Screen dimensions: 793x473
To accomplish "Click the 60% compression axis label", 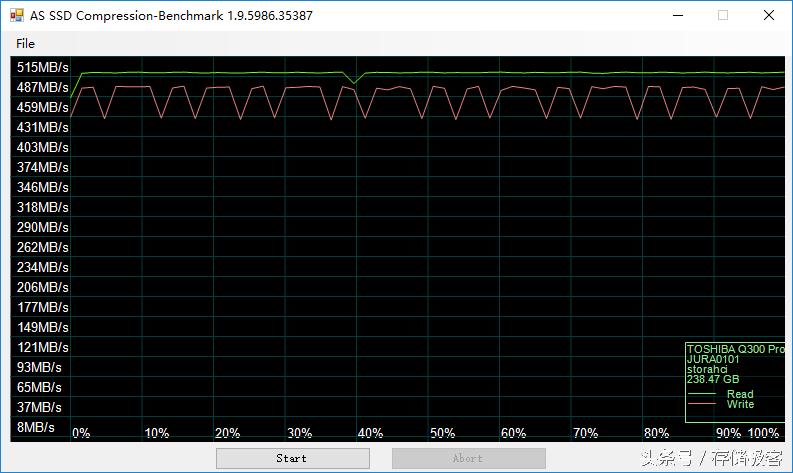I will coord(513,434).
